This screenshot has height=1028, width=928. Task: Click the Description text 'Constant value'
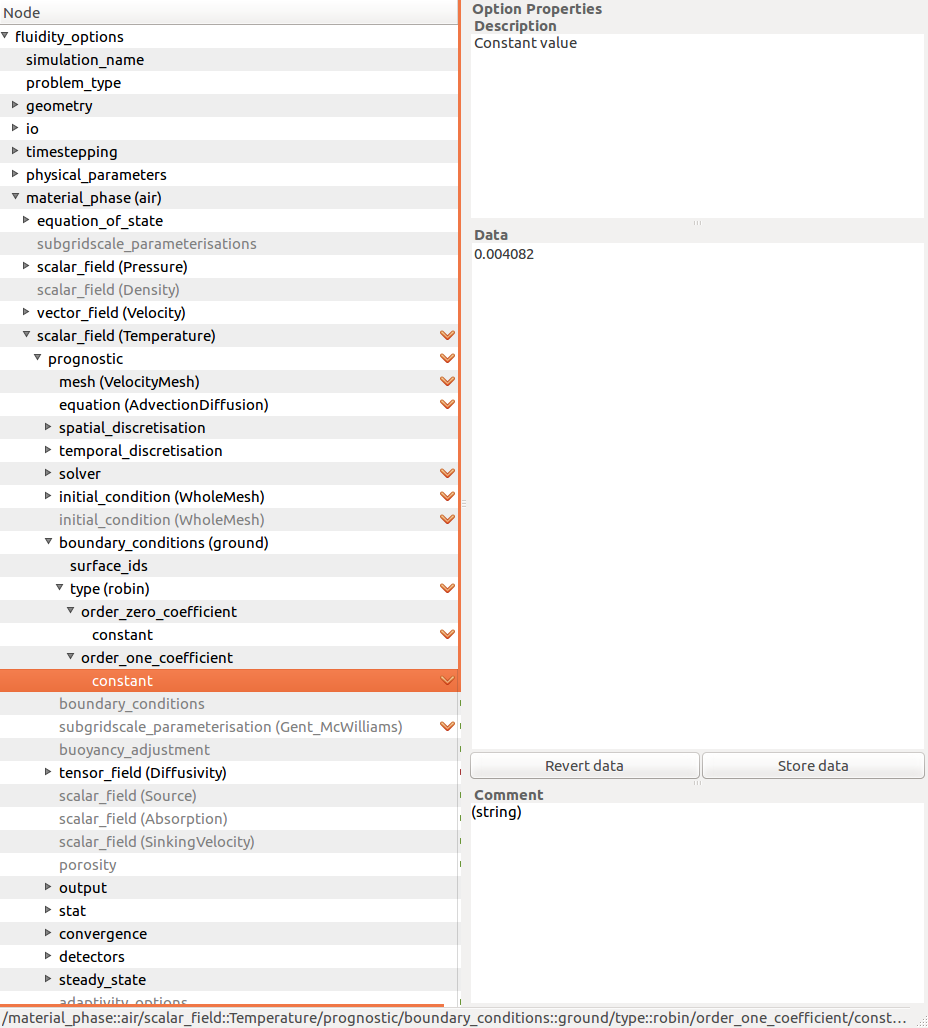[525, 43]
